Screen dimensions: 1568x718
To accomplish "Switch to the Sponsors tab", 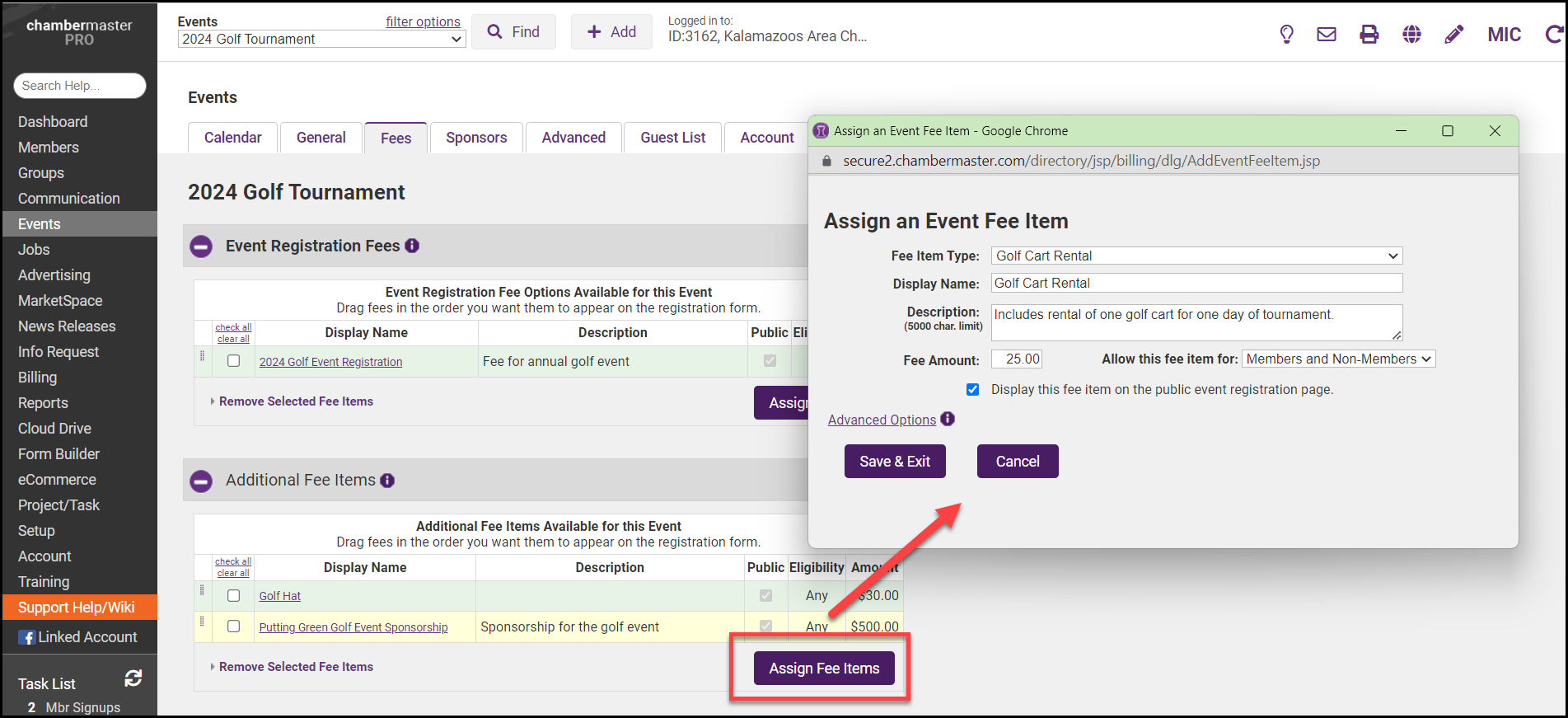I will (x=476, y=138).
